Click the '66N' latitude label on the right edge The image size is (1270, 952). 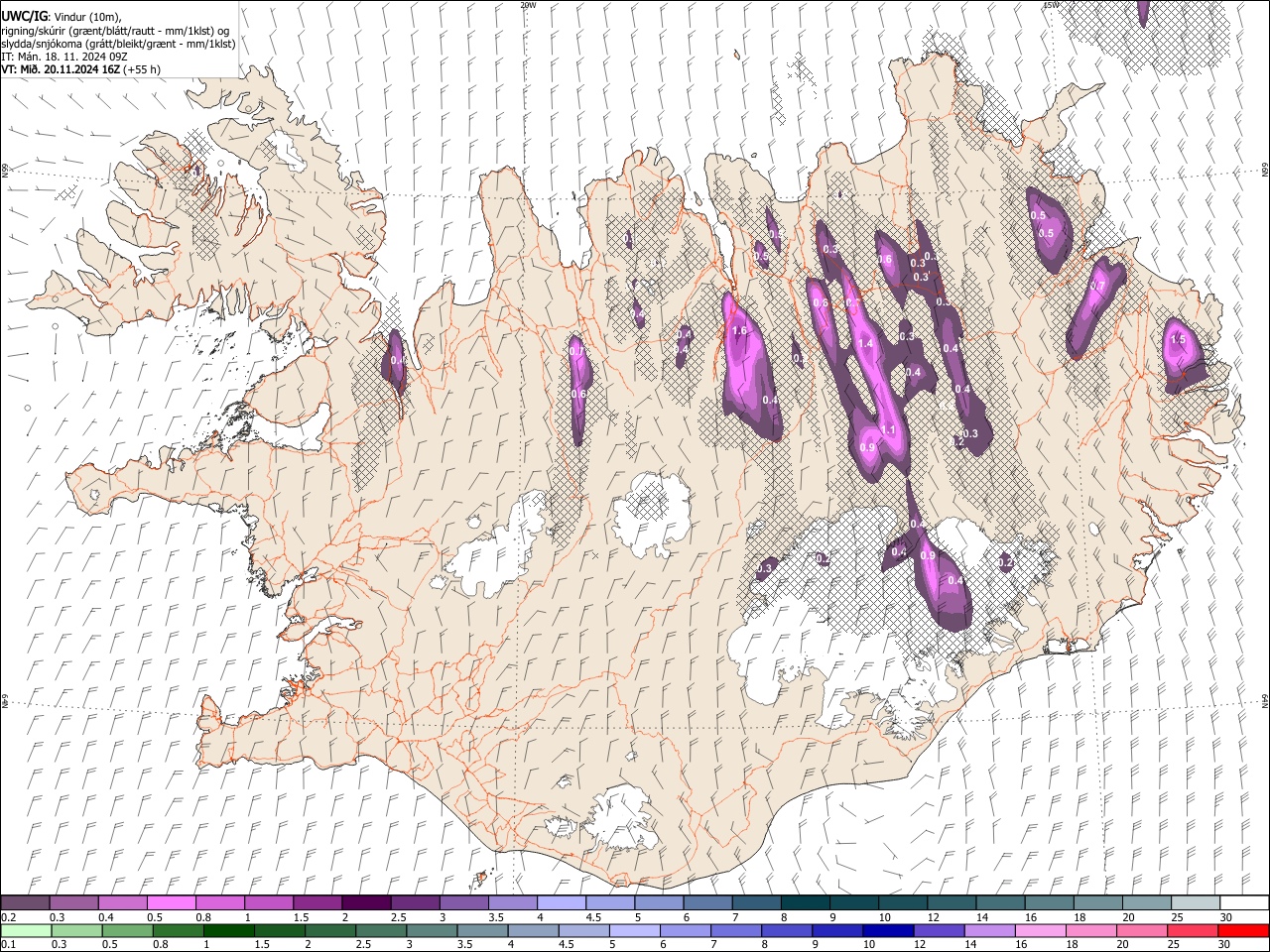coord(1265,171)
